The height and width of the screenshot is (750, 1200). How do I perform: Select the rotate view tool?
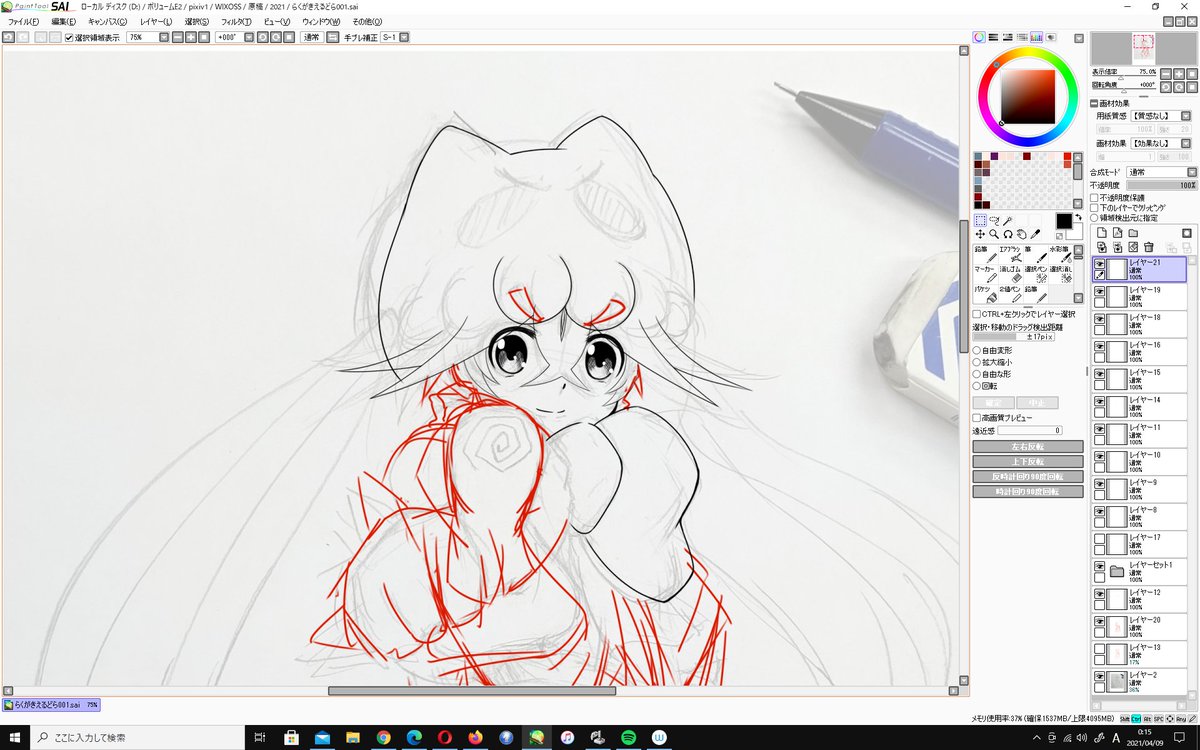[1008, 234]
